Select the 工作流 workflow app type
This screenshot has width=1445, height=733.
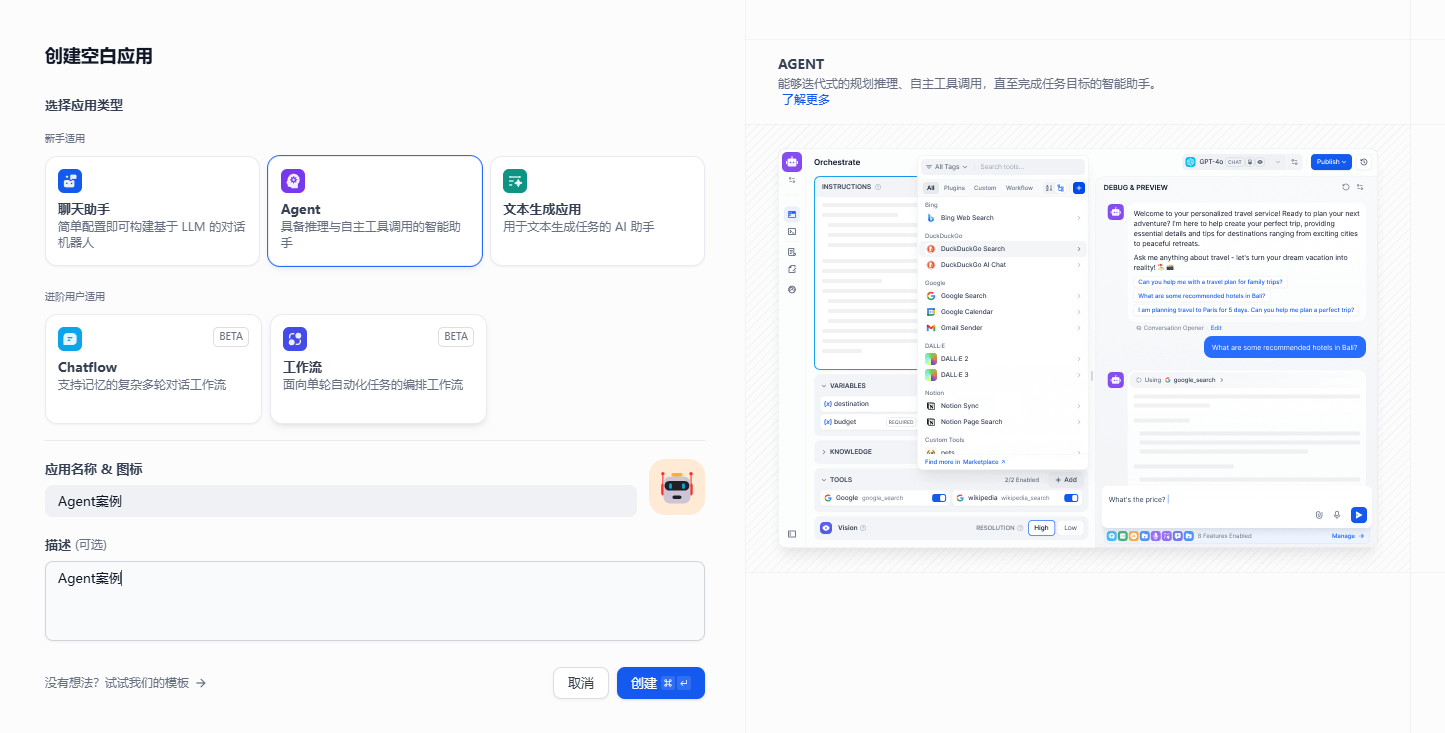coord(378,369)
